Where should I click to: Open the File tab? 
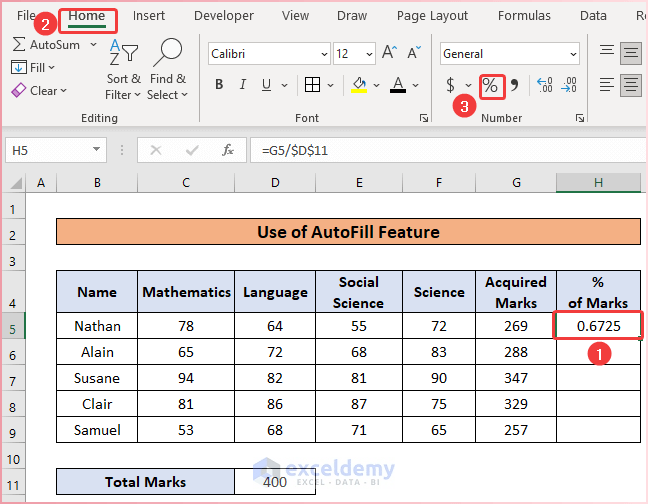click(26, 16)
